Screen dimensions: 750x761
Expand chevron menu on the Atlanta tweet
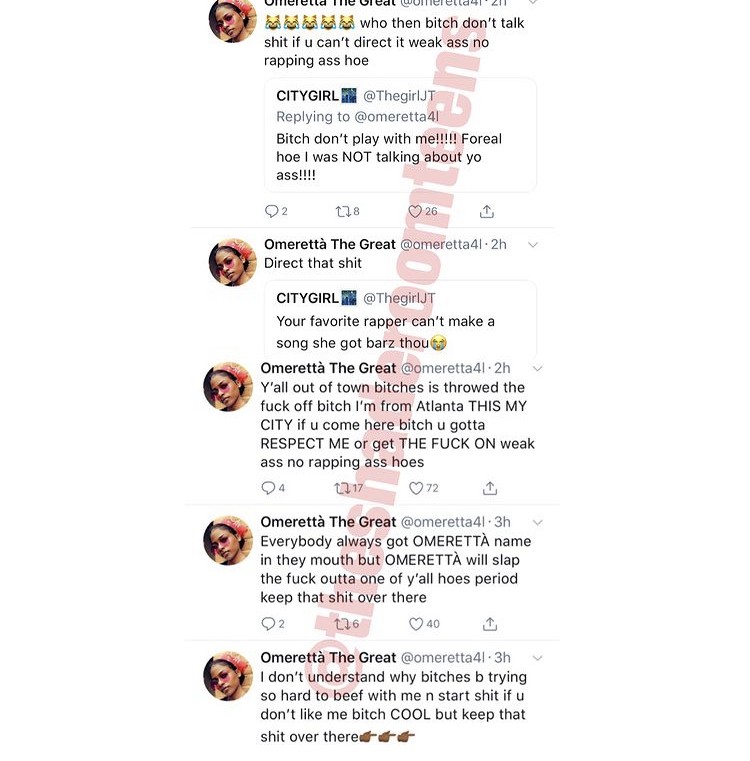[x=537, y=368]
